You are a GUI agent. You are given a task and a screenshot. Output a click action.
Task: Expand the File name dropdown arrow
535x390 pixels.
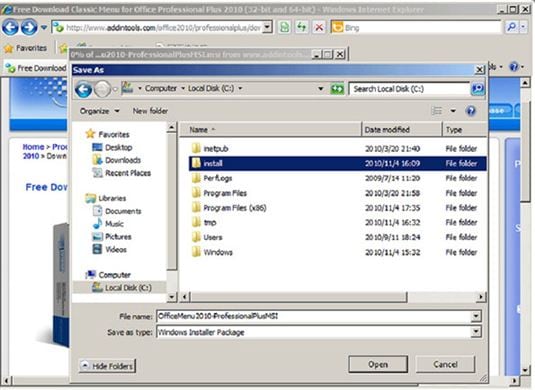[x=476, y=316]
